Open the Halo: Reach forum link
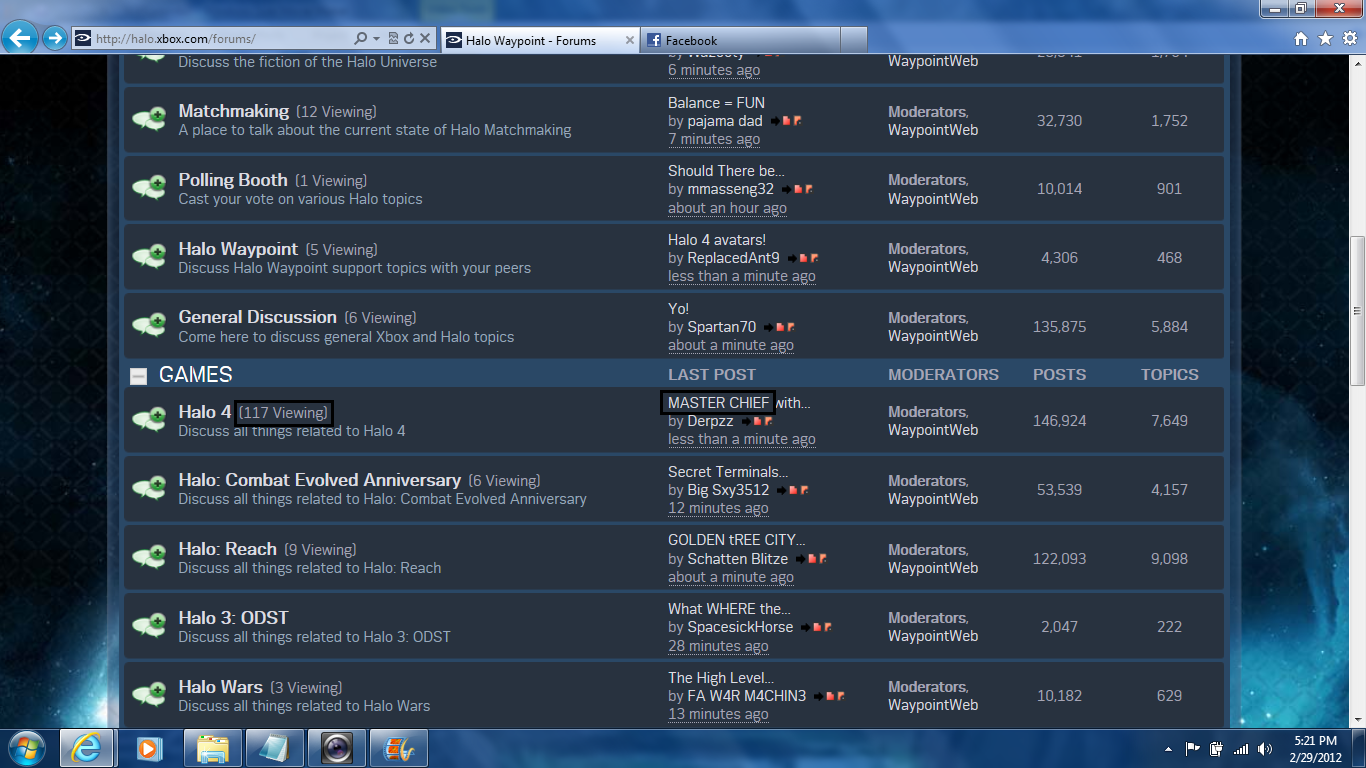Image resolution: width=1366 pixels, height=768 pixels. 227,549
